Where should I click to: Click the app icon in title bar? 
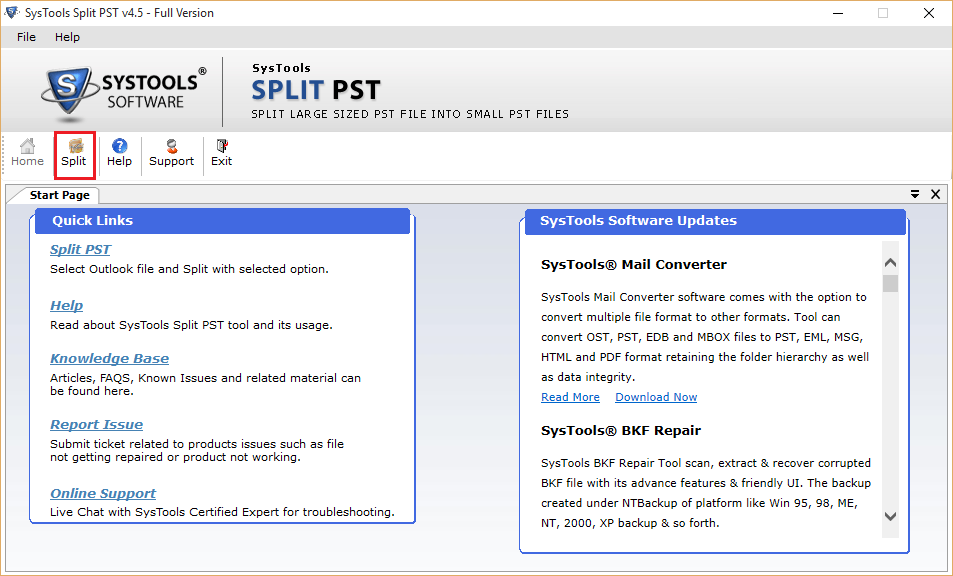tap(12, 13)
